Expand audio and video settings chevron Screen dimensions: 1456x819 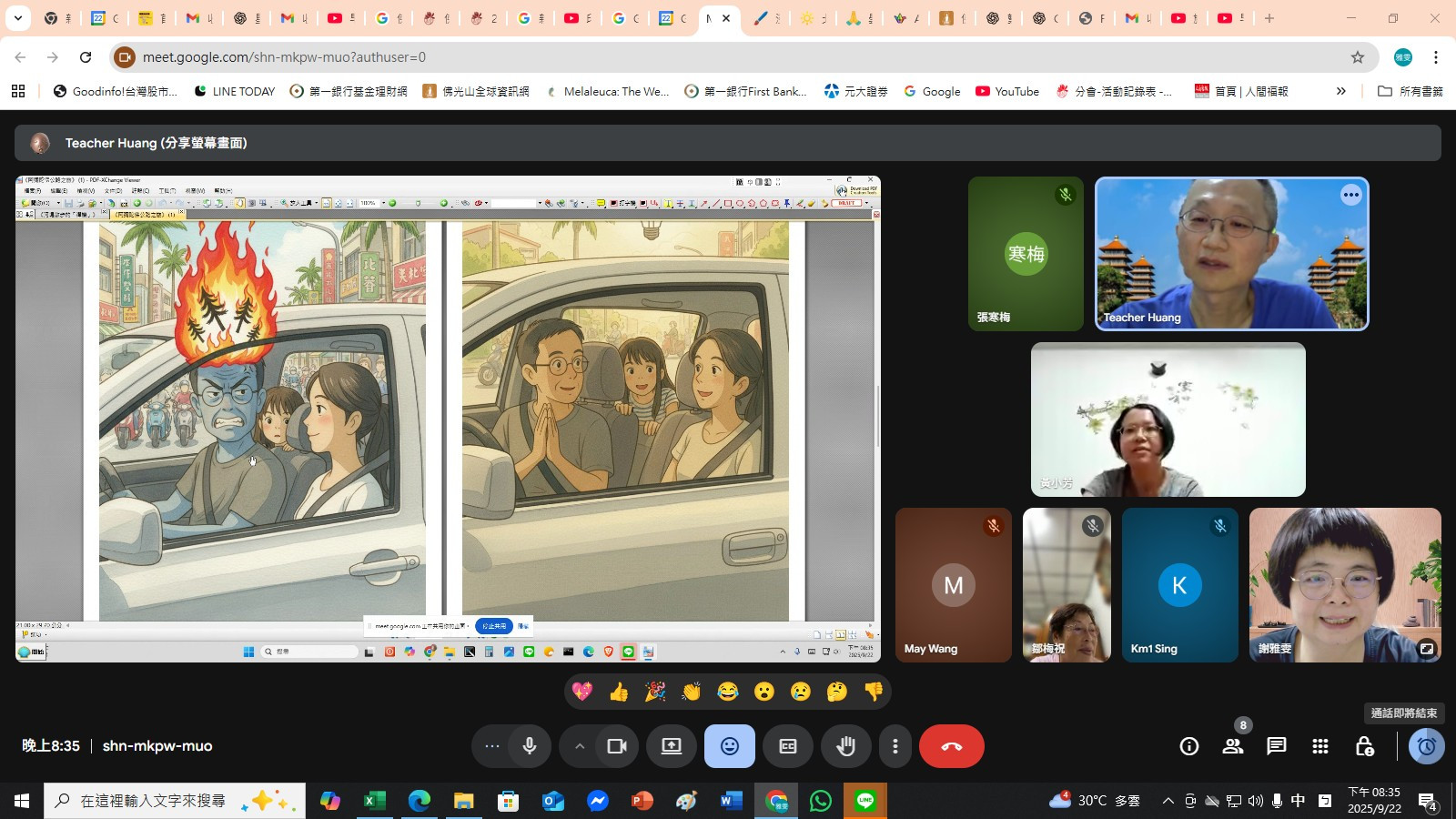(579, 746)
